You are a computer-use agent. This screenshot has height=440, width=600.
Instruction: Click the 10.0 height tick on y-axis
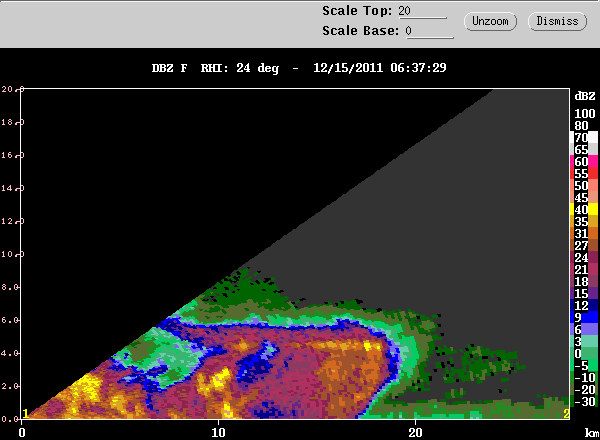pos(10,254)
